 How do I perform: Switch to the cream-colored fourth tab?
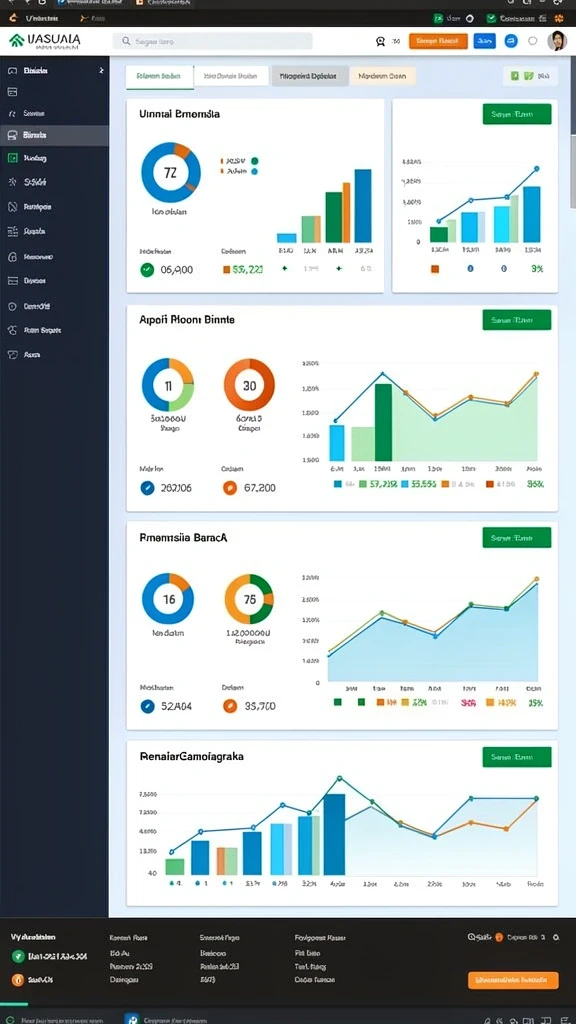click(x=383, y=76)
